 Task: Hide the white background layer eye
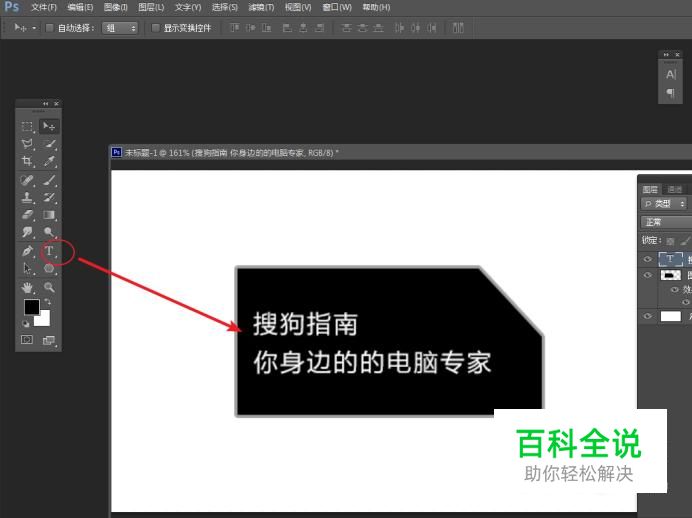[647, 316]
